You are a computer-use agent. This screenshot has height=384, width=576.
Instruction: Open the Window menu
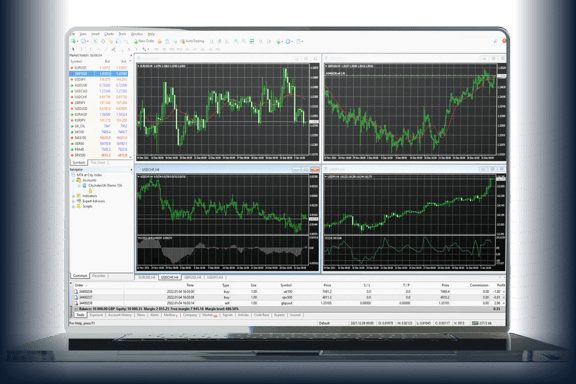[x=137, y=34]
